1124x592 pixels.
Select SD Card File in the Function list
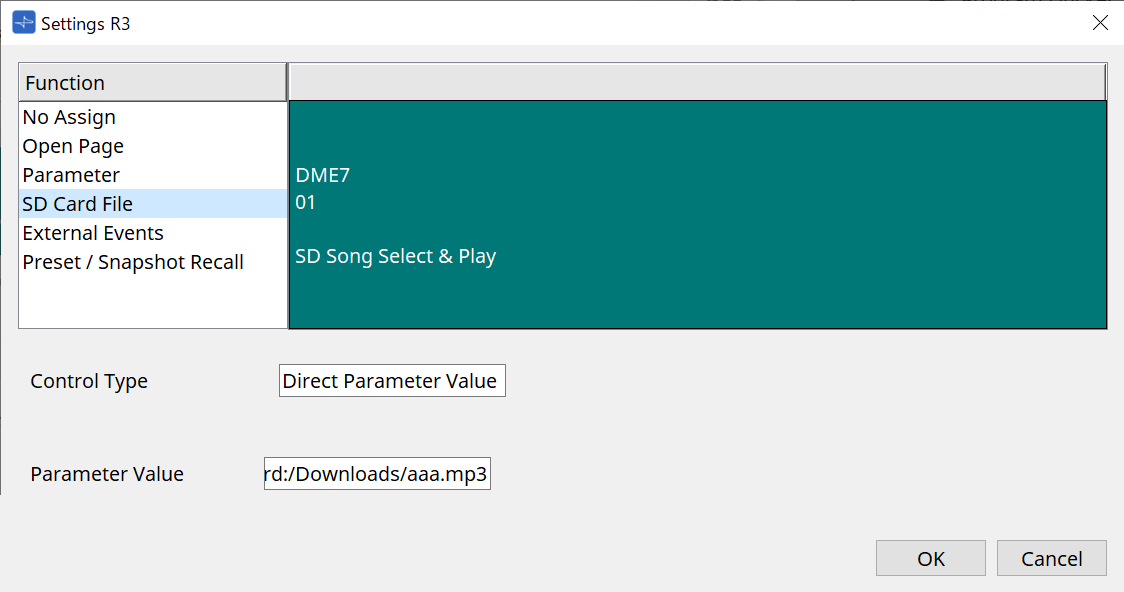tap(77, 203)
